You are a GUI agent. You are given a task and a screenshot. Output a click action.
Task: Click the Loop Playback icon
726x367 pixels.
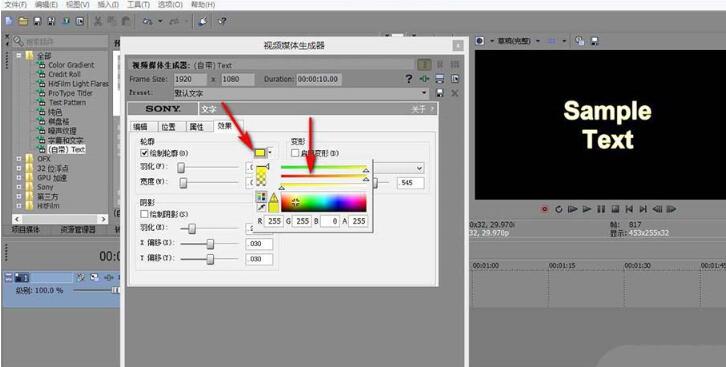coord(559,209)
